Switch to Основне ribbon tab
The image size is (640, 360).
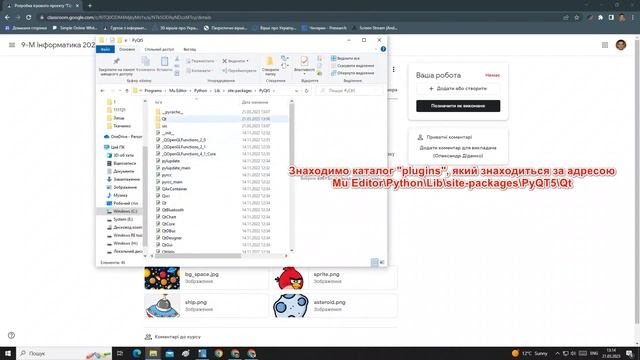pyautogui.click(x=127, y=49)
